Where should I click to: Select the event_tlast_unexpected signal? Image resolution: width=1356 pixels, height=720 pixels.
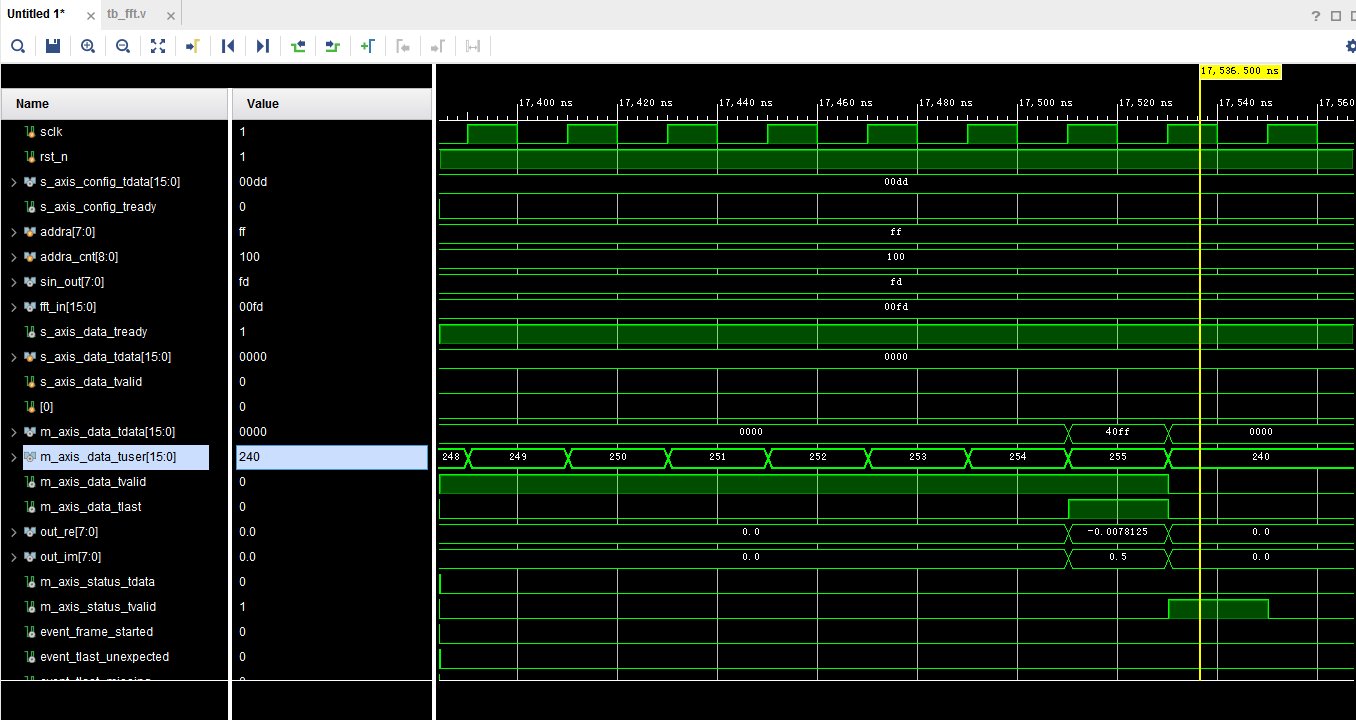tap(104, 657)
